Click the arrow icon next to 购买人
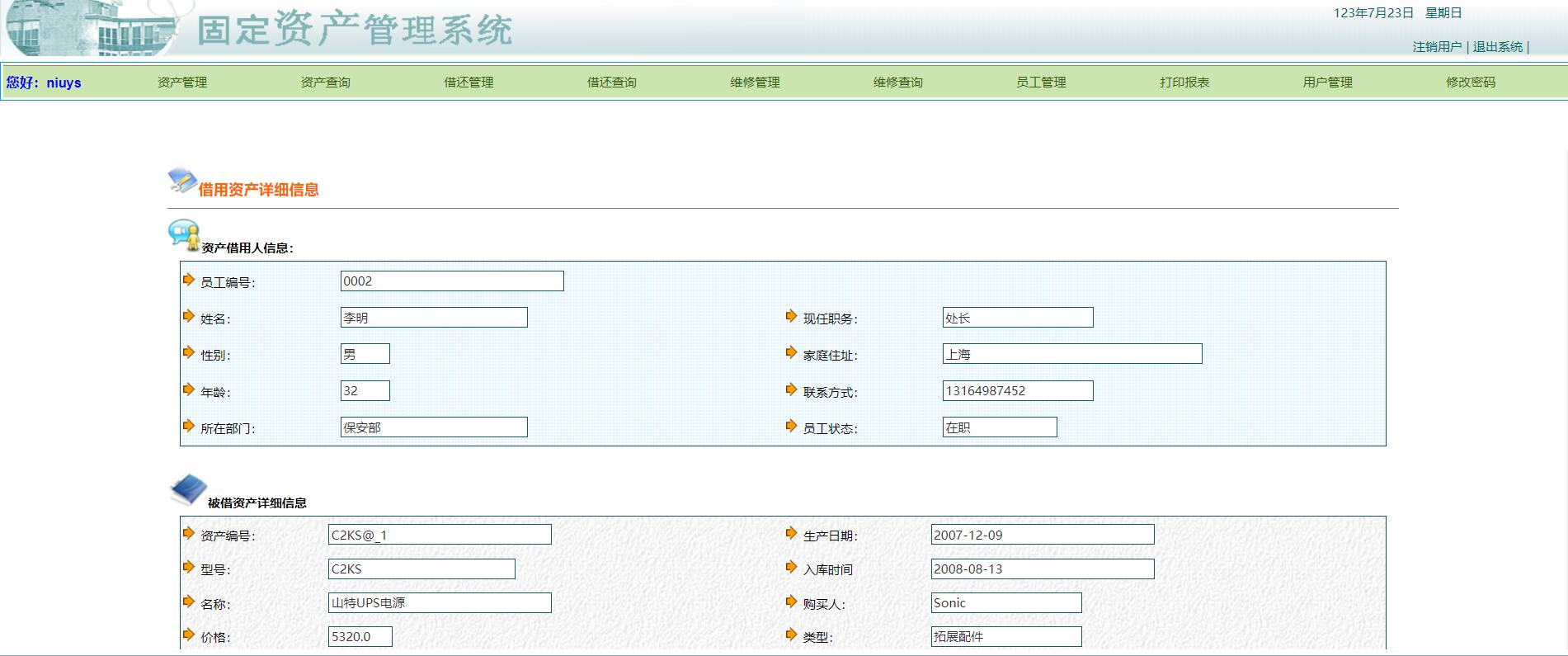The height and width of the screenshot is (656, 1568). point(792,602)
